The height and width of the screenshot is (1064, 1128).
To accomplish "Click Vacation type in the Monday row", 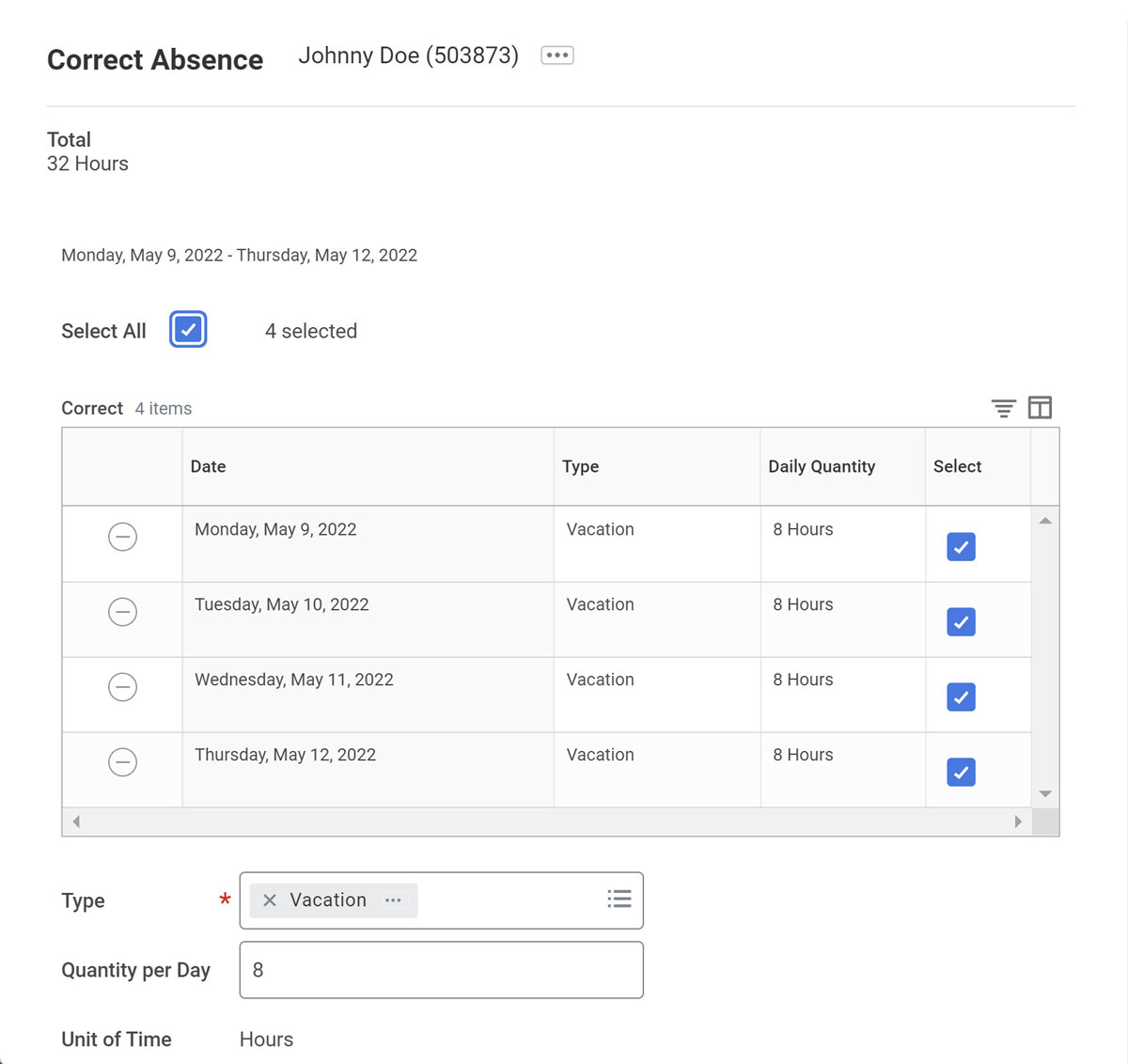I will [601, 529].
